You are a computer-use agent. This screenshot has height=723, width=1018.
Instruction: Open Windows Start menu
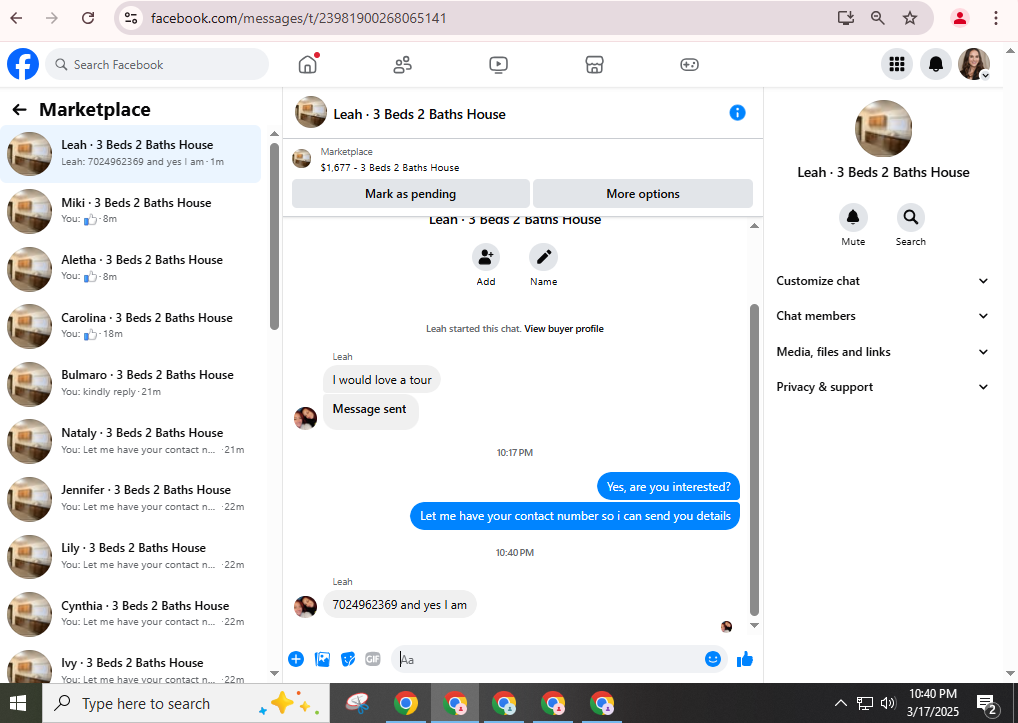[x=18, y=704]
